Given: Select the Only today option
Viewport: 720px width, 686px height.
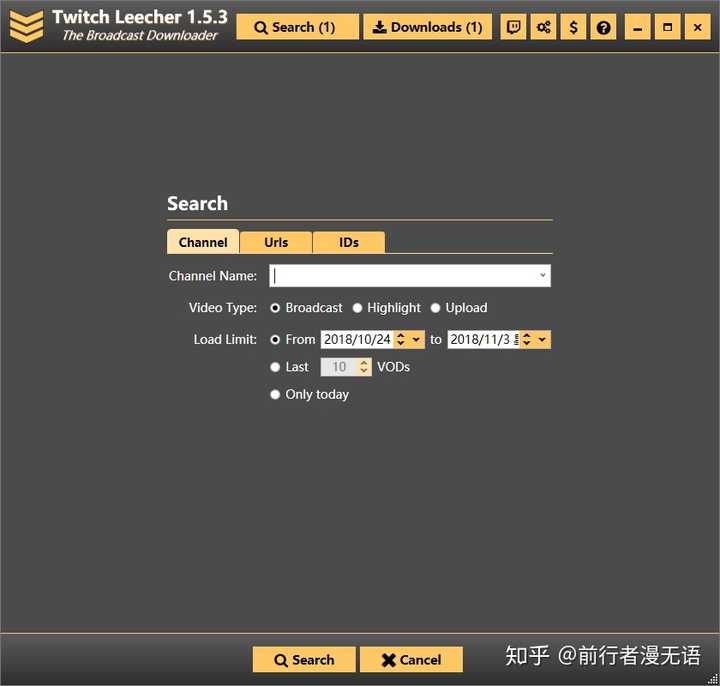Looking at the screenshot, I should pos(310,394).
